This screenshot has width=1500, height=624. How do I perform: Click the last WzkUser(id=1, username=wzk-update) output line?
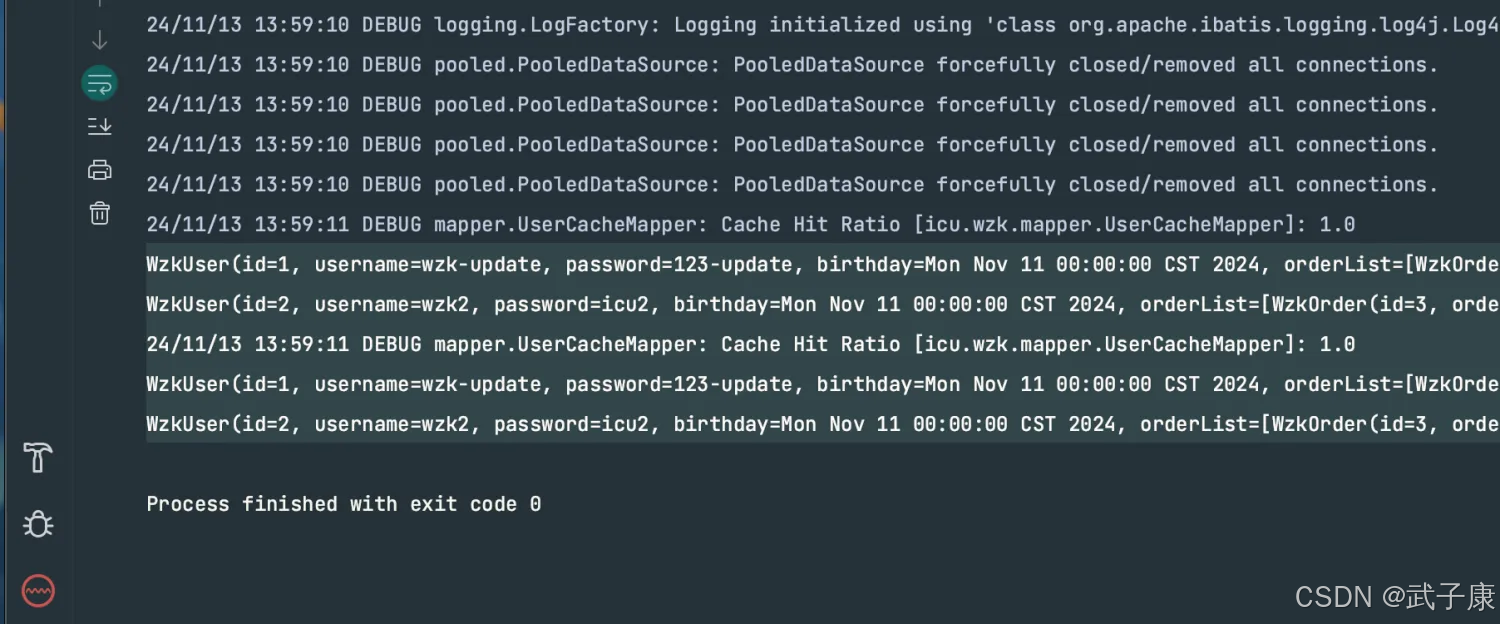tap(823, 385)
